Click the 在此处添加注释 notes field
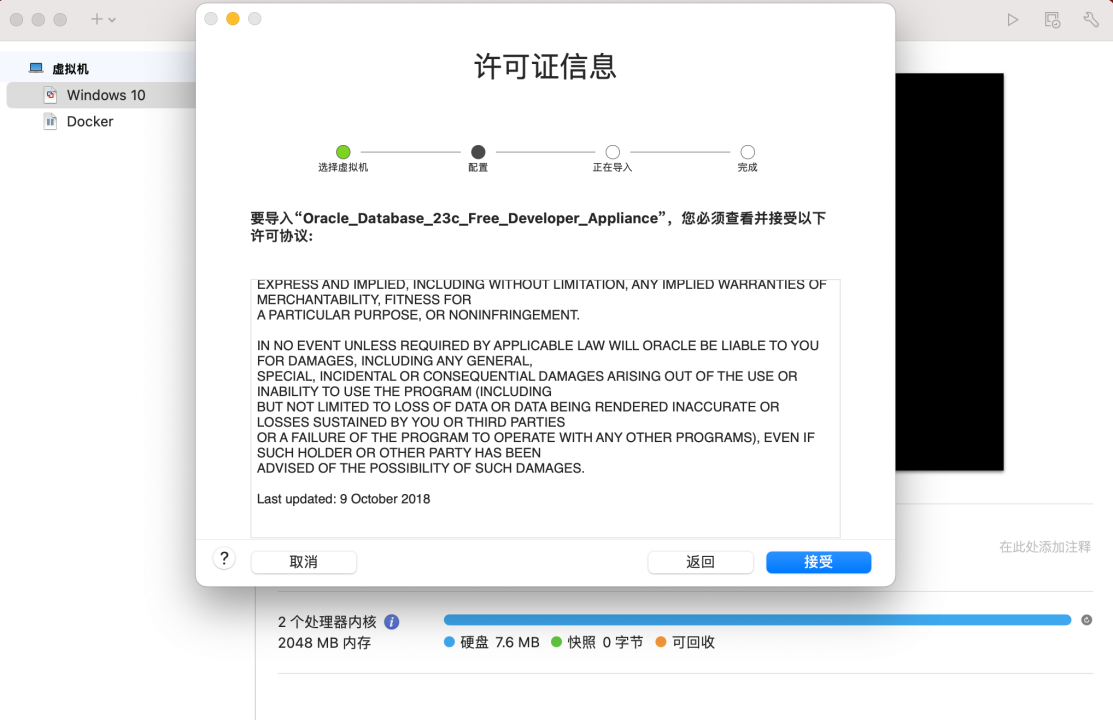 (x=1044, y=547)
